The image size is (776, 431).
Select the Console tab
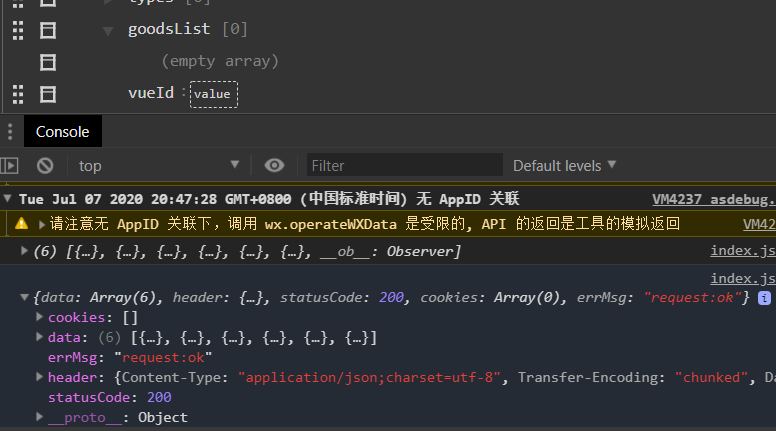point(63,132)
